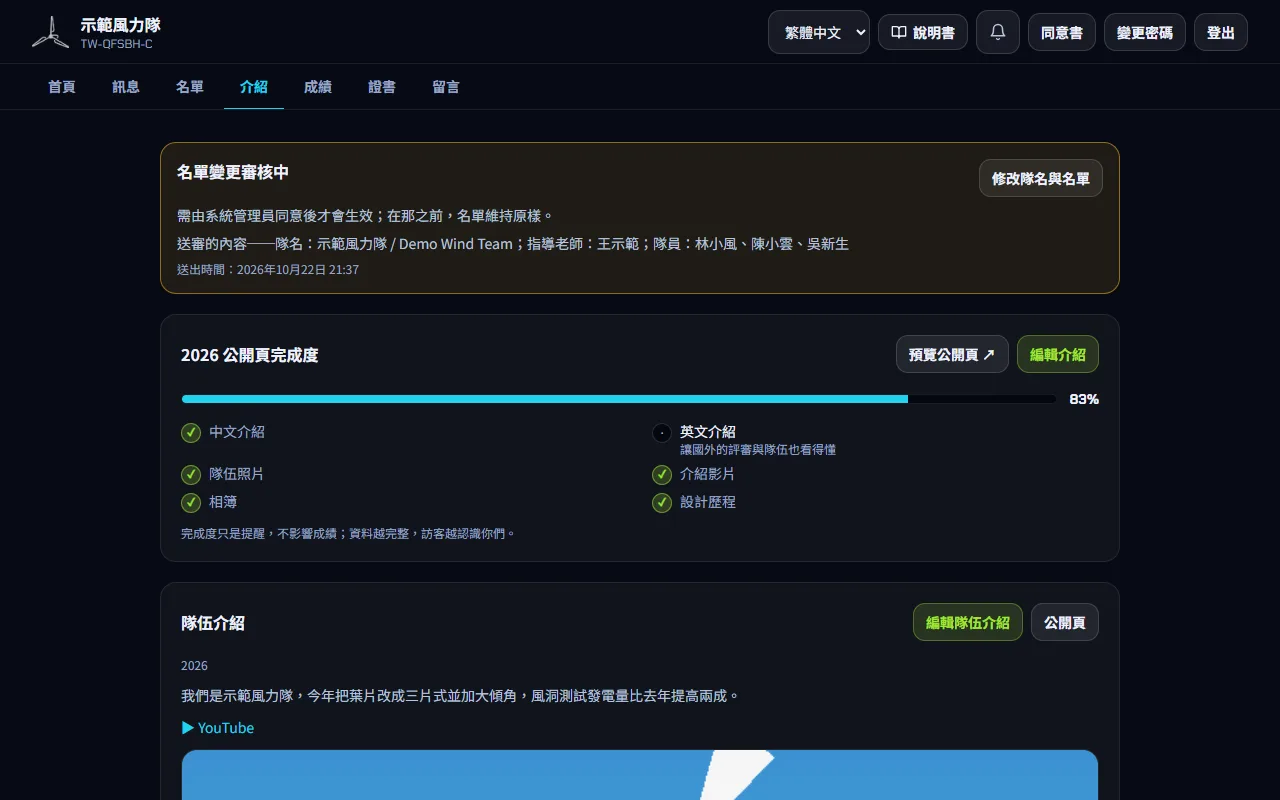This screenshot has width=1280, height=800.
Task: Open the 公開頁 button
Action: 1065,622
